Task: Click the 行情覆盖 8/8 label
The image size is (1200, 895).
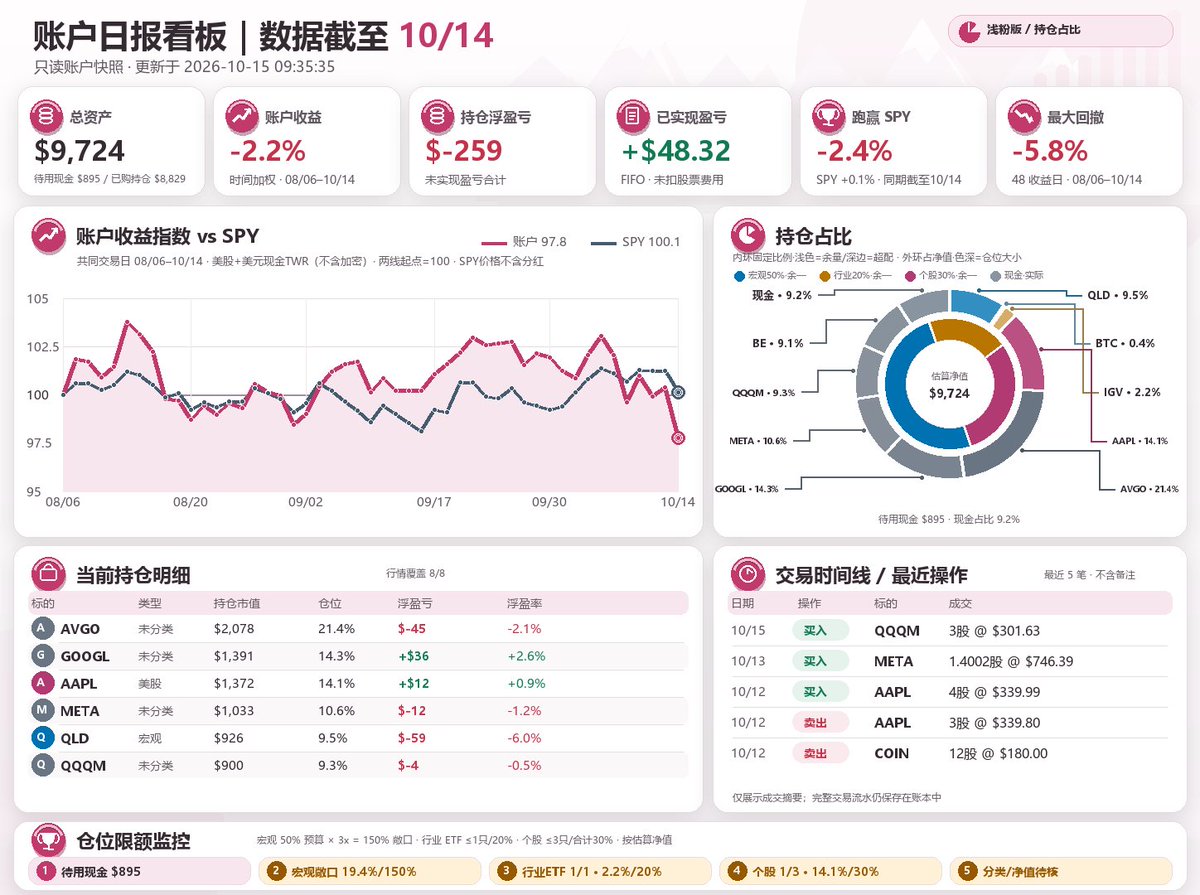Action: click(x=415, y=573)
